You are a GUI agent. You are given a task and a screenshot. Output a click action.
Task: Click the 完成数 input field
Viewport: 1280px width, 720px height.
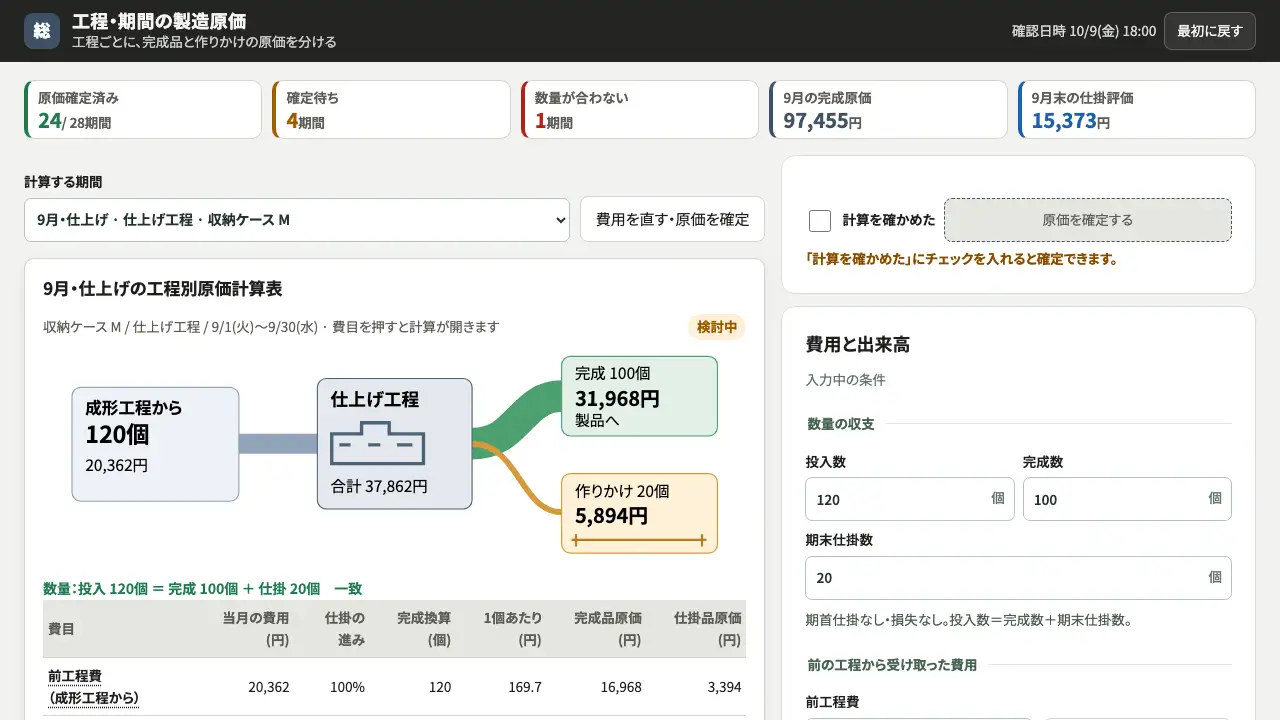1127,499
